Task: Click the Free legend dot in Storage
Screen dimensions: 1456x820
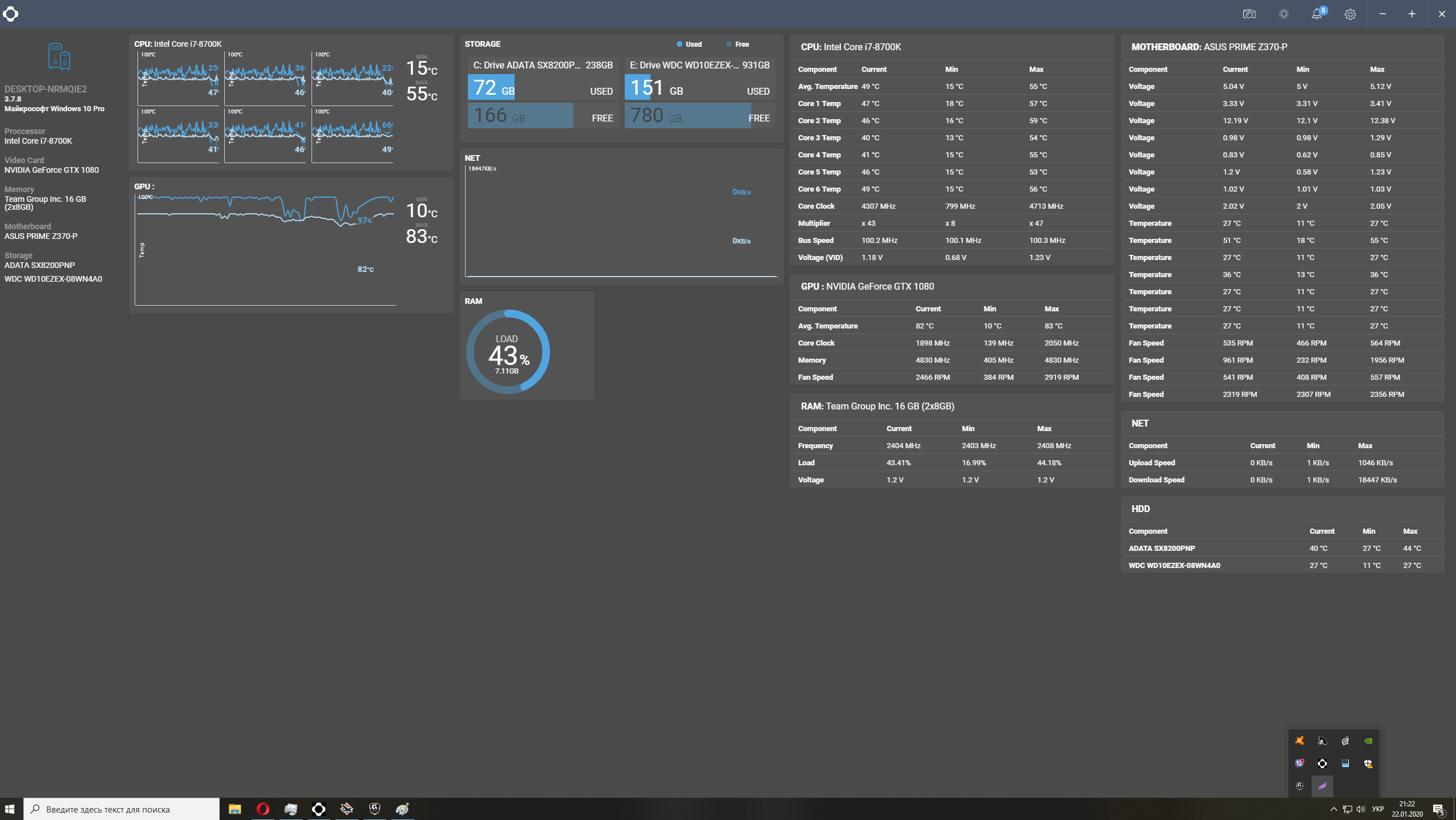Action: point(729,44)
